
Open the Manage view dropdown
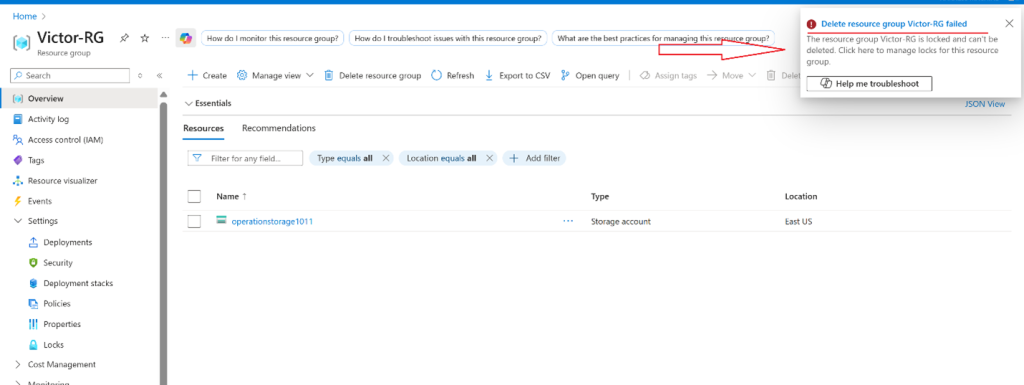[275, 76]
